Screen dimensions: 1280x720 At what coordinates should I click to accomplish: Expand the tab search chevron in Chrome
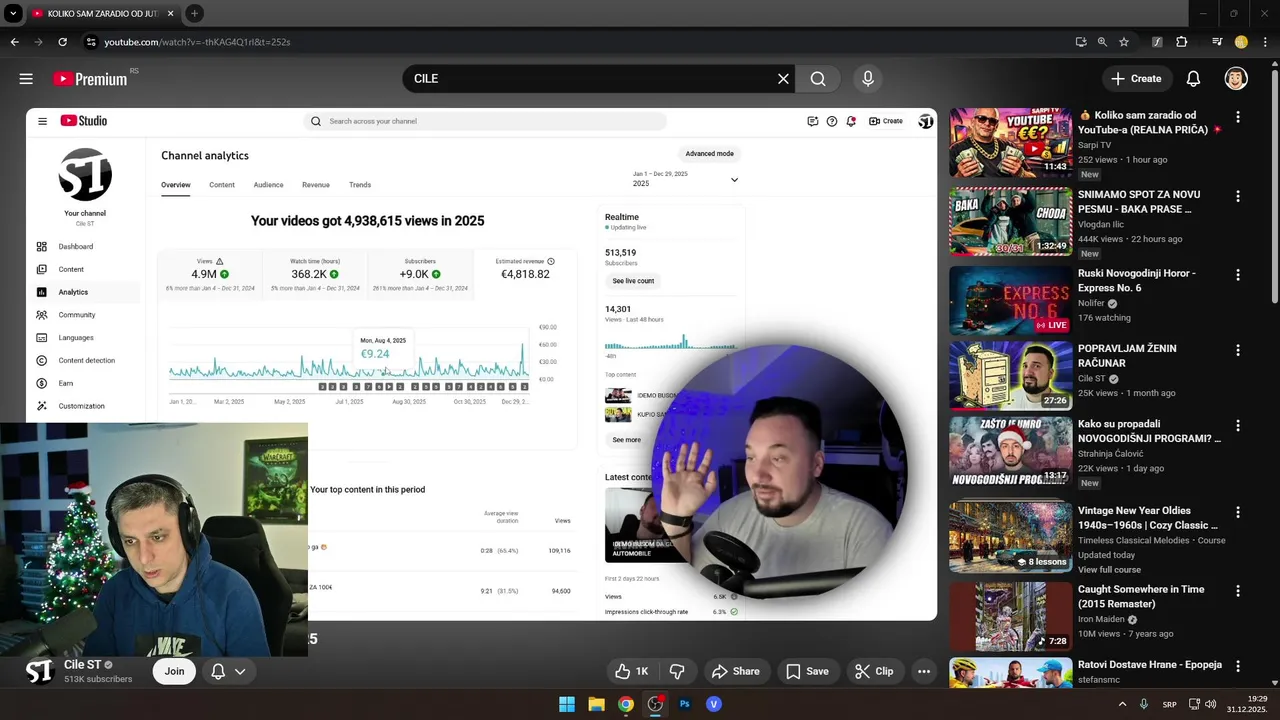click(x=13, y=13)
